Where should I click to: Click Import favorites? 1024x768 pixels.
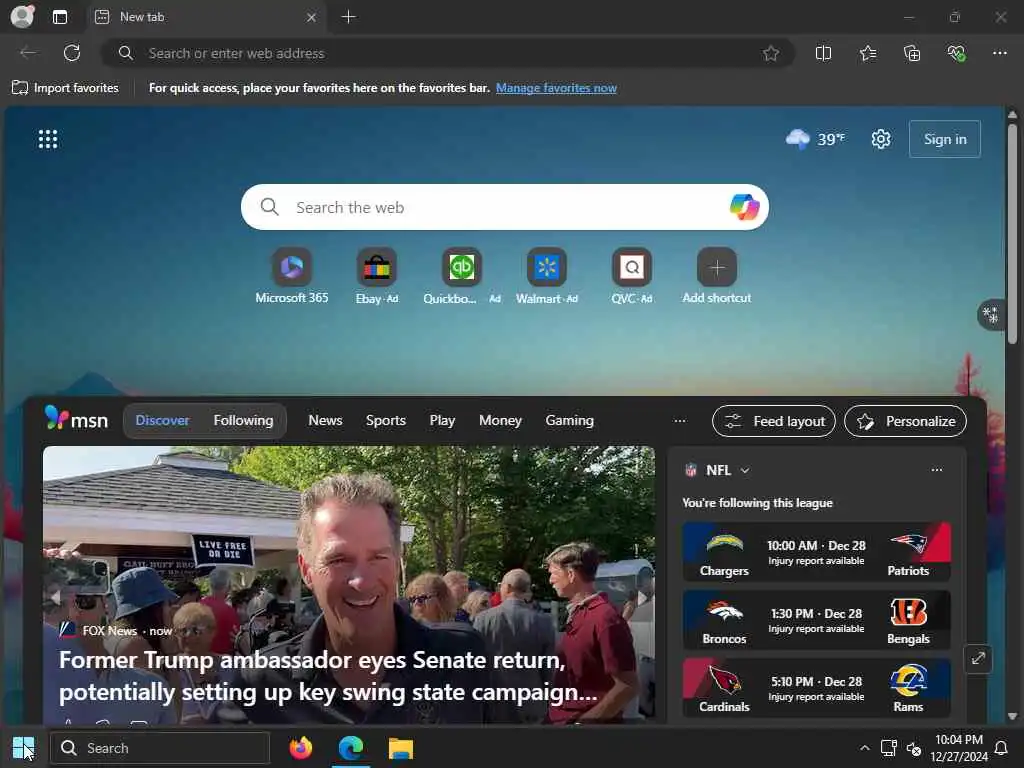pyautogui.click(x=65, y=88)
